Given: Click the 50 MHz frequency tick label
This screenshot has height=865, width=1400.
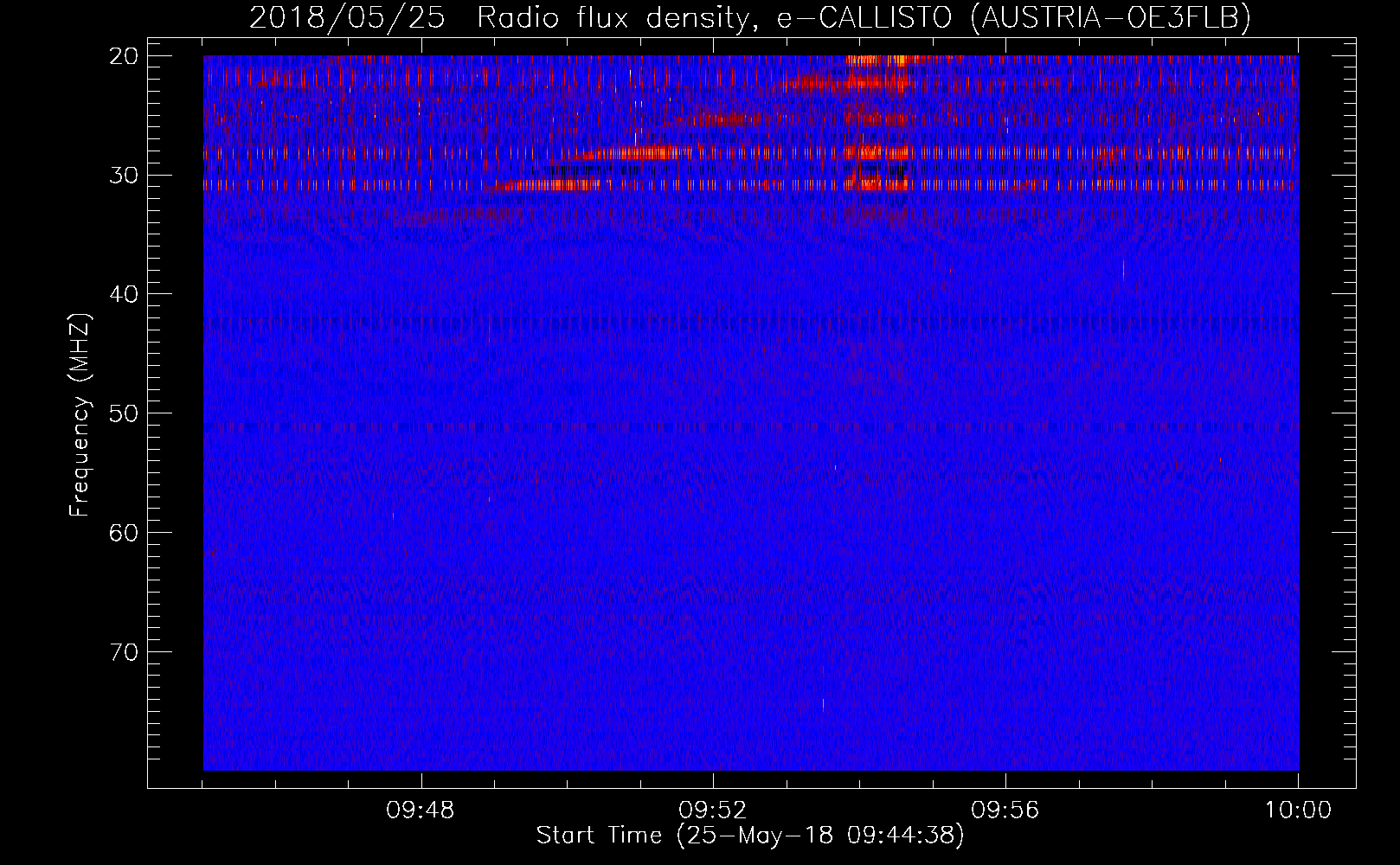Looking at the screenshot, I should coord(124,413).
